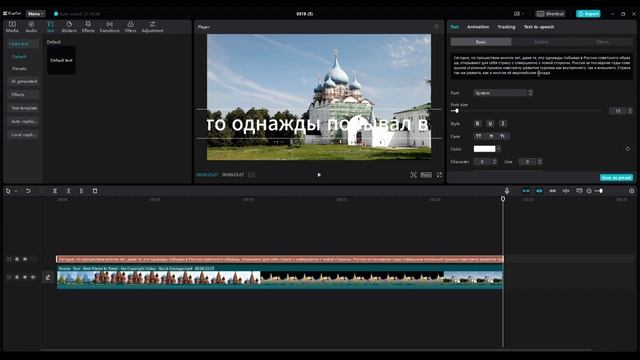Open the layout icon in the title bar
This screenshot has height=360, width=640.
pyautogui.click(x=517, y=13)
